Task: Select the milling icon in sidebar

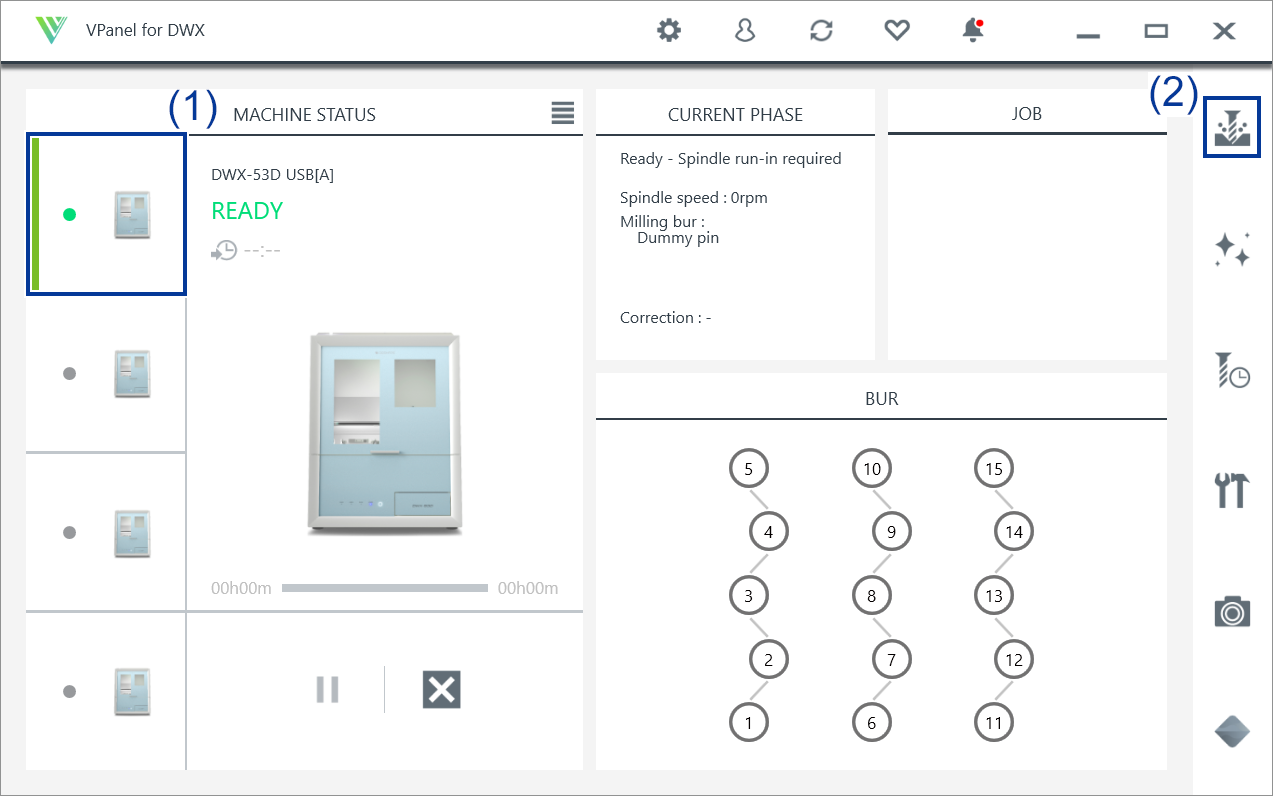Action: (x=1231, y=127)
